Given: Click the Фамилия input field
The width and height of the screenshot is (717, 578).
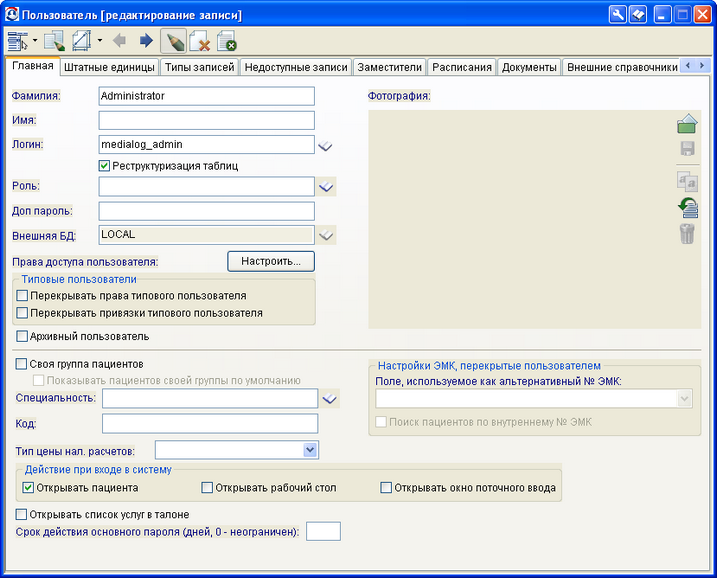Looking at the screenshot, I should pyautogui.click(x=207, y=96).
